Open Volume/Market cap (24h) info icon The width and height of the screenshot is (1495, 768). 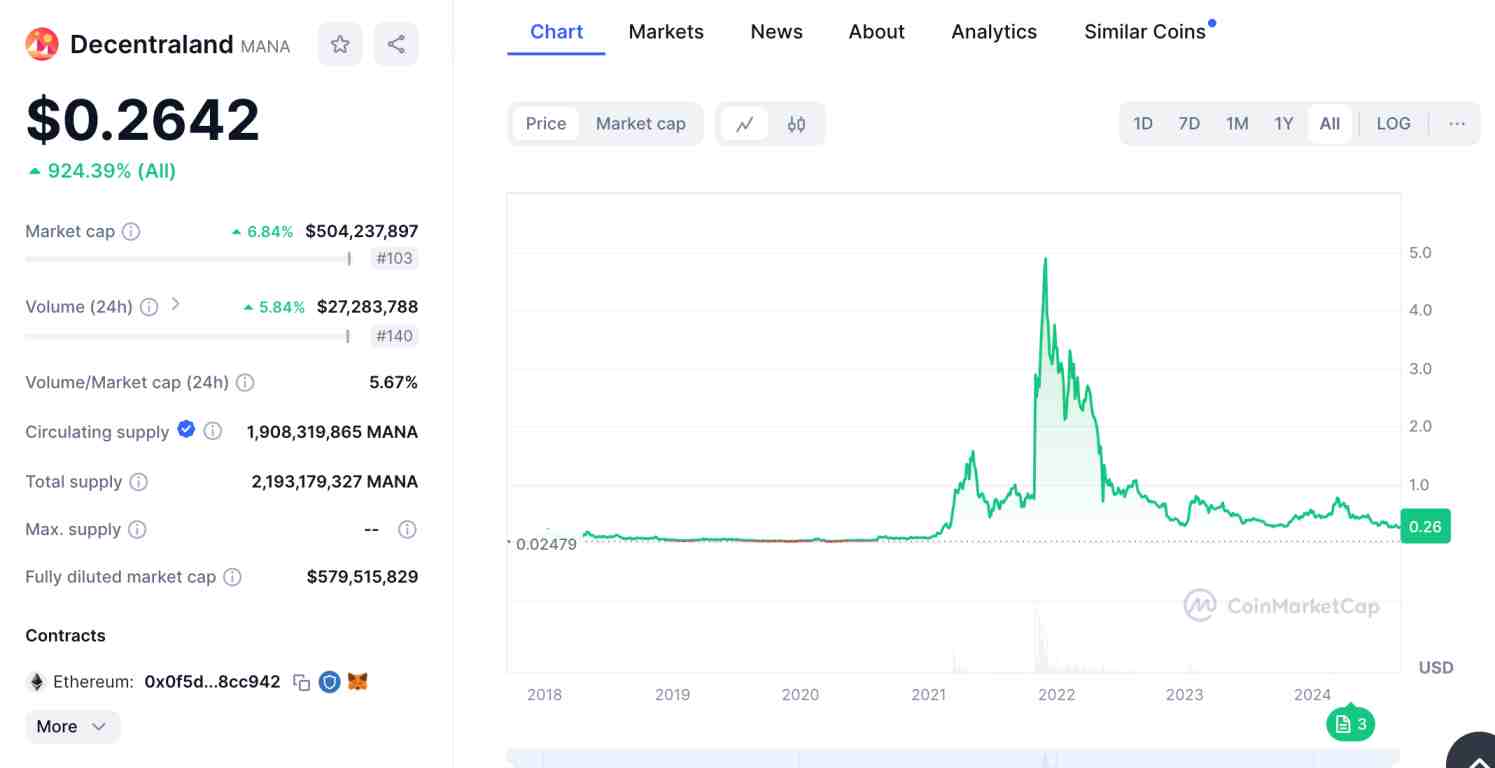click(x=245, y=382)
